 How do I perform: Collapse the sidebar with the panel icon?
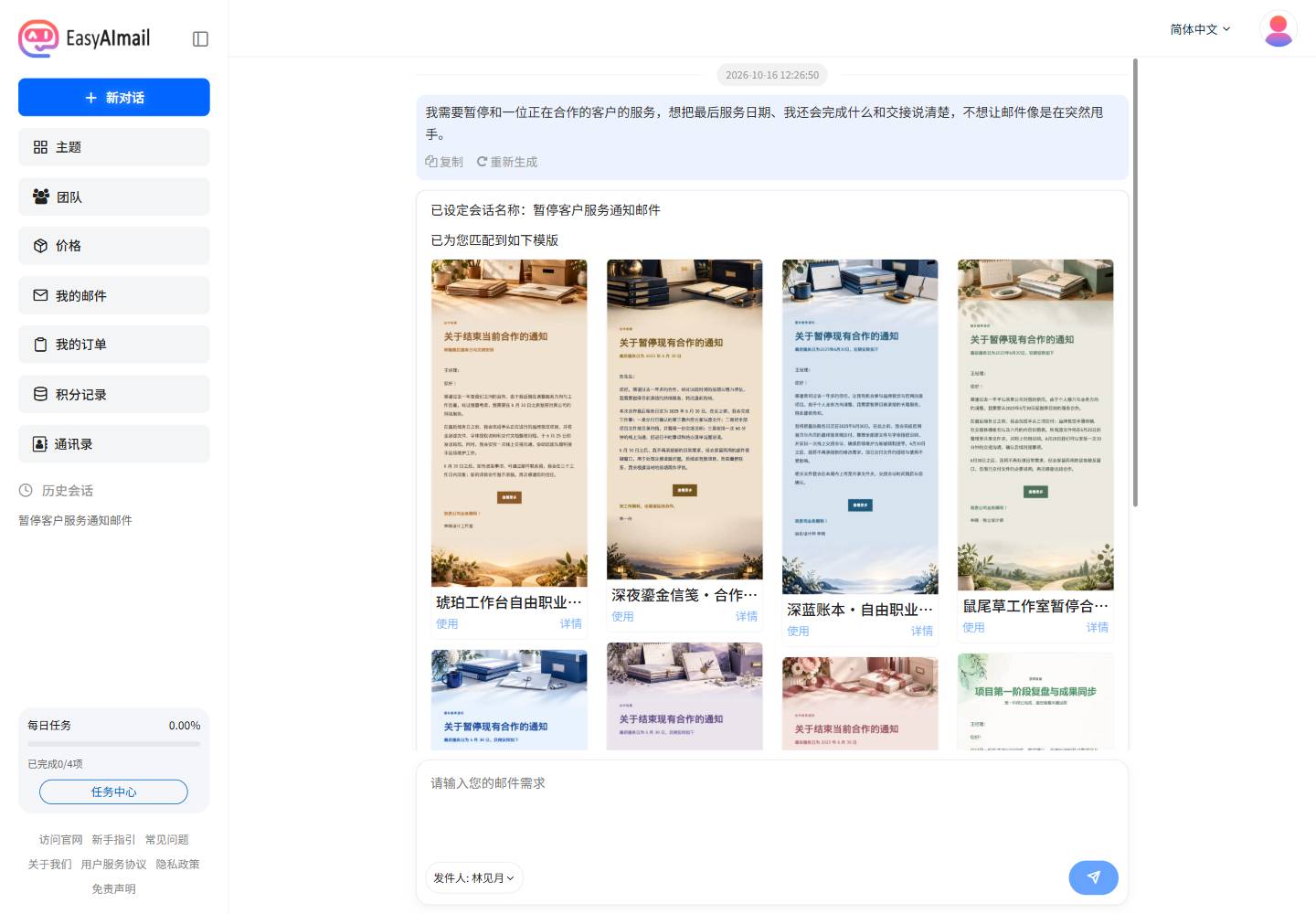click(x=201, y=38)
